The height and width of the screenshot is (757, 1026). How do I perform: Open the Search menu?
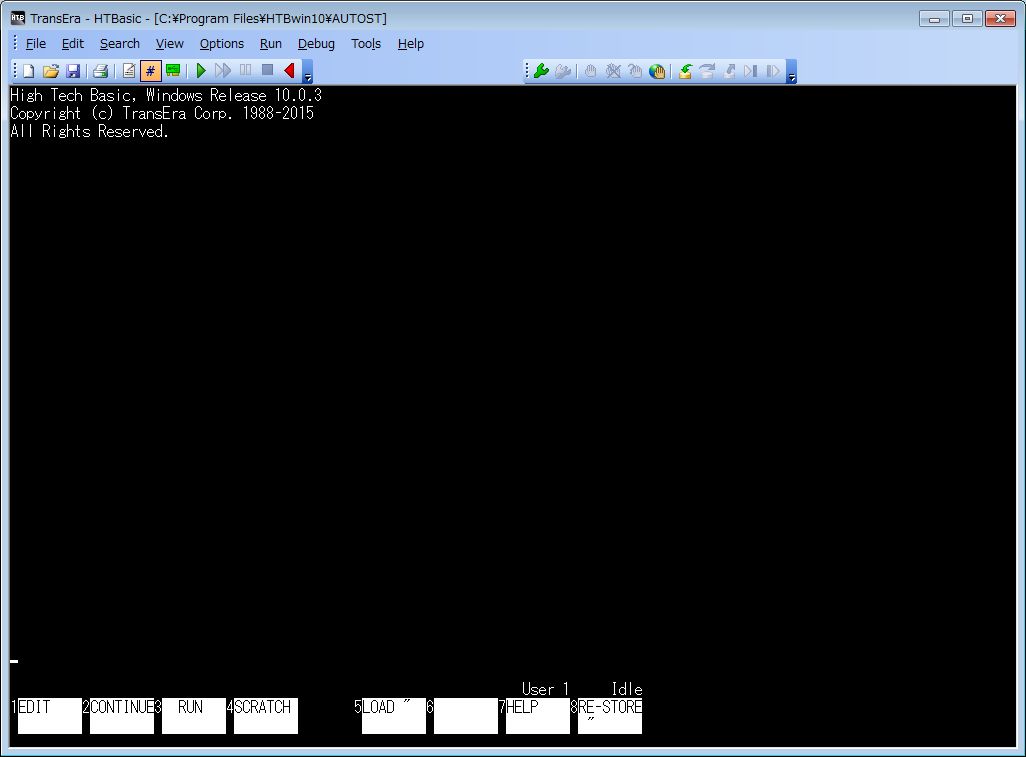pyautogui.click(x=120, y=44)
